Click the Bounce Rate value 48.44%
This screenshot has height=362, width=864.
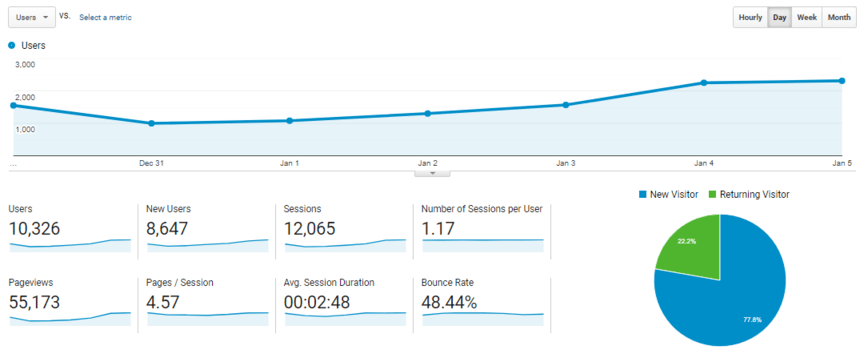pos(449,302)
